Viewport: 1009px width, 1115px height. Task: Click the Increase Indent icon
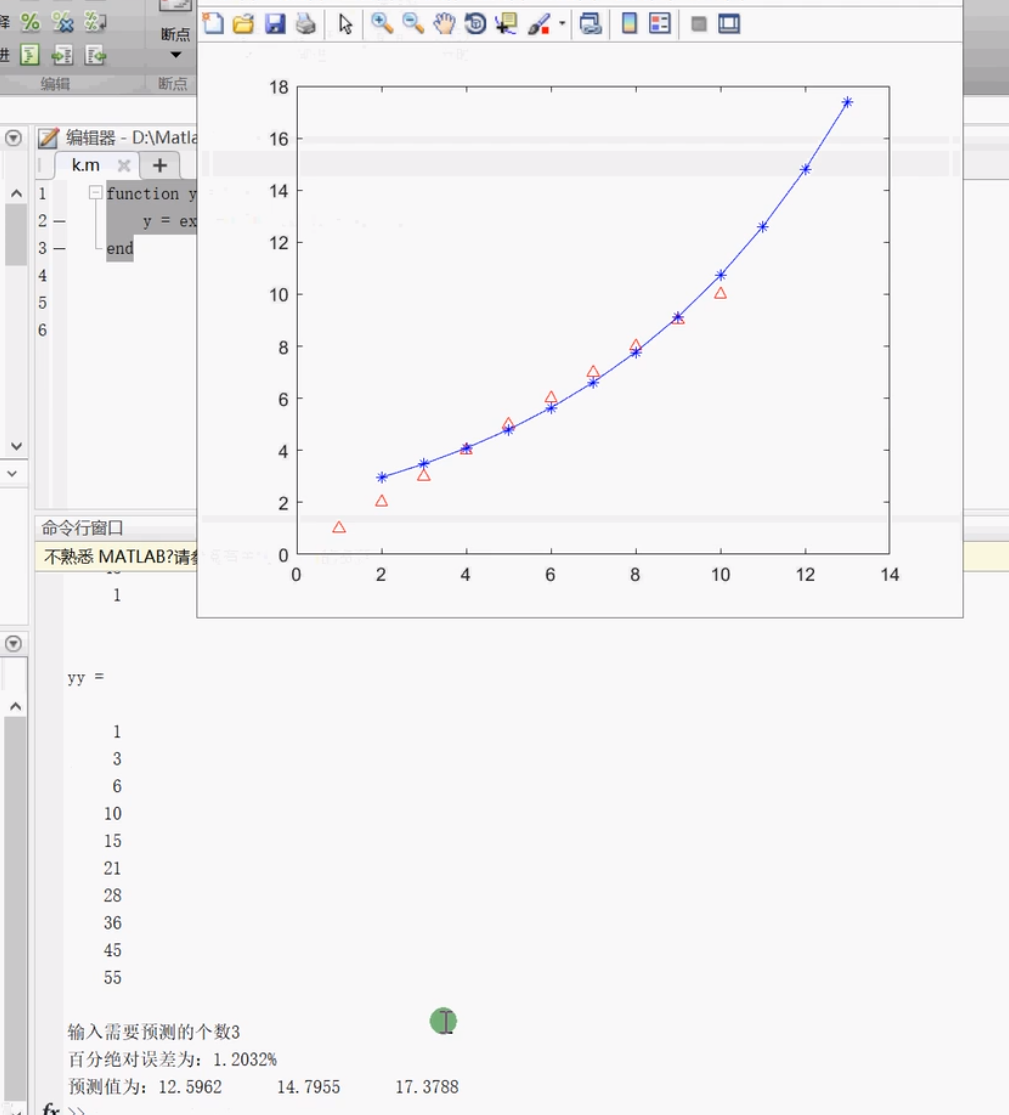63,55
